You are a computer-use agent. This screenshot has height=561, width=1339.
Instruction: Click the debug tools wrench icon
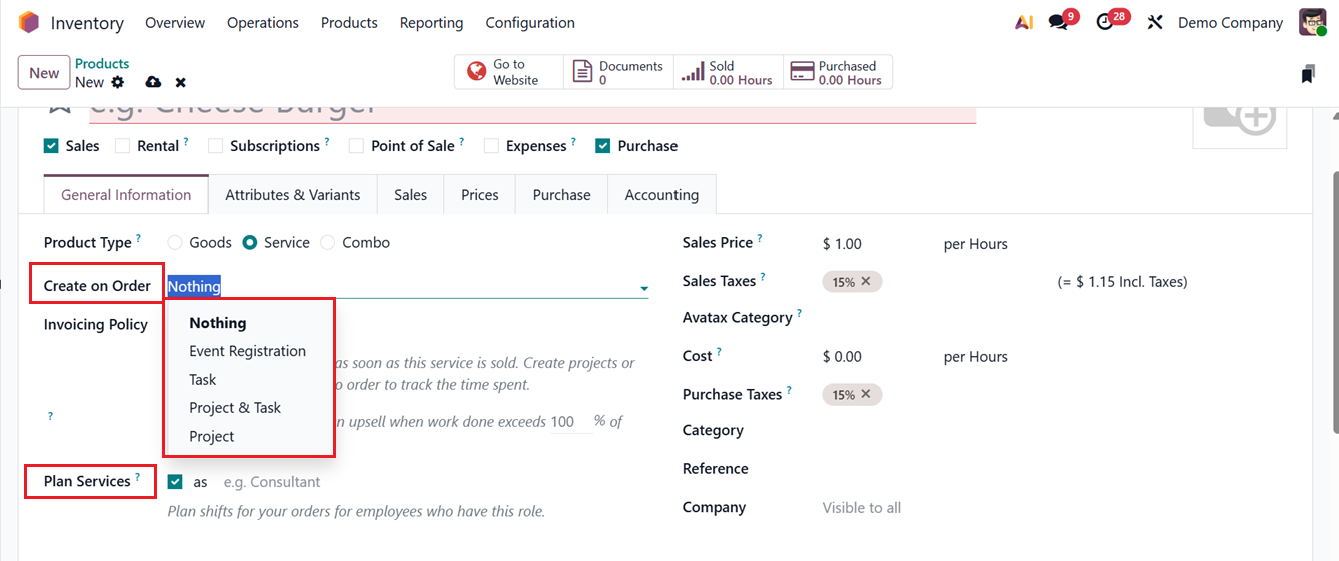1155,22
